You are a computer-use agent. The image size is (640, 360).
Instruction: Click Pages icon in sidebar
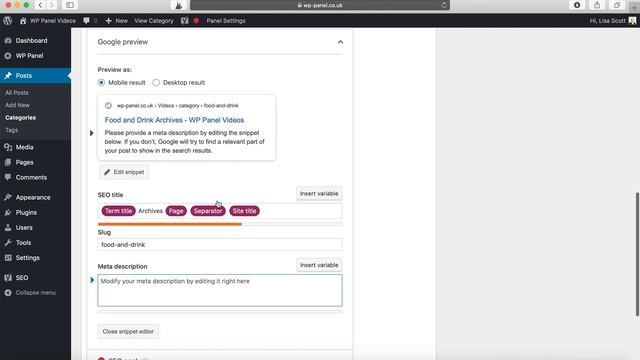pyautogui.click(x=8, y=162)
